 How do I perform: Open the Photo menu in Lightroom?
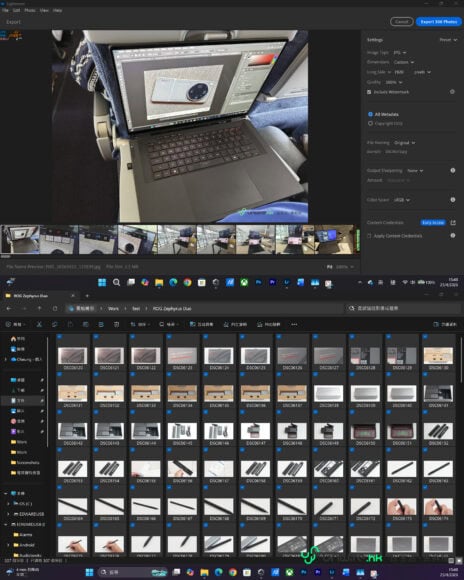(x=30, y=10)
